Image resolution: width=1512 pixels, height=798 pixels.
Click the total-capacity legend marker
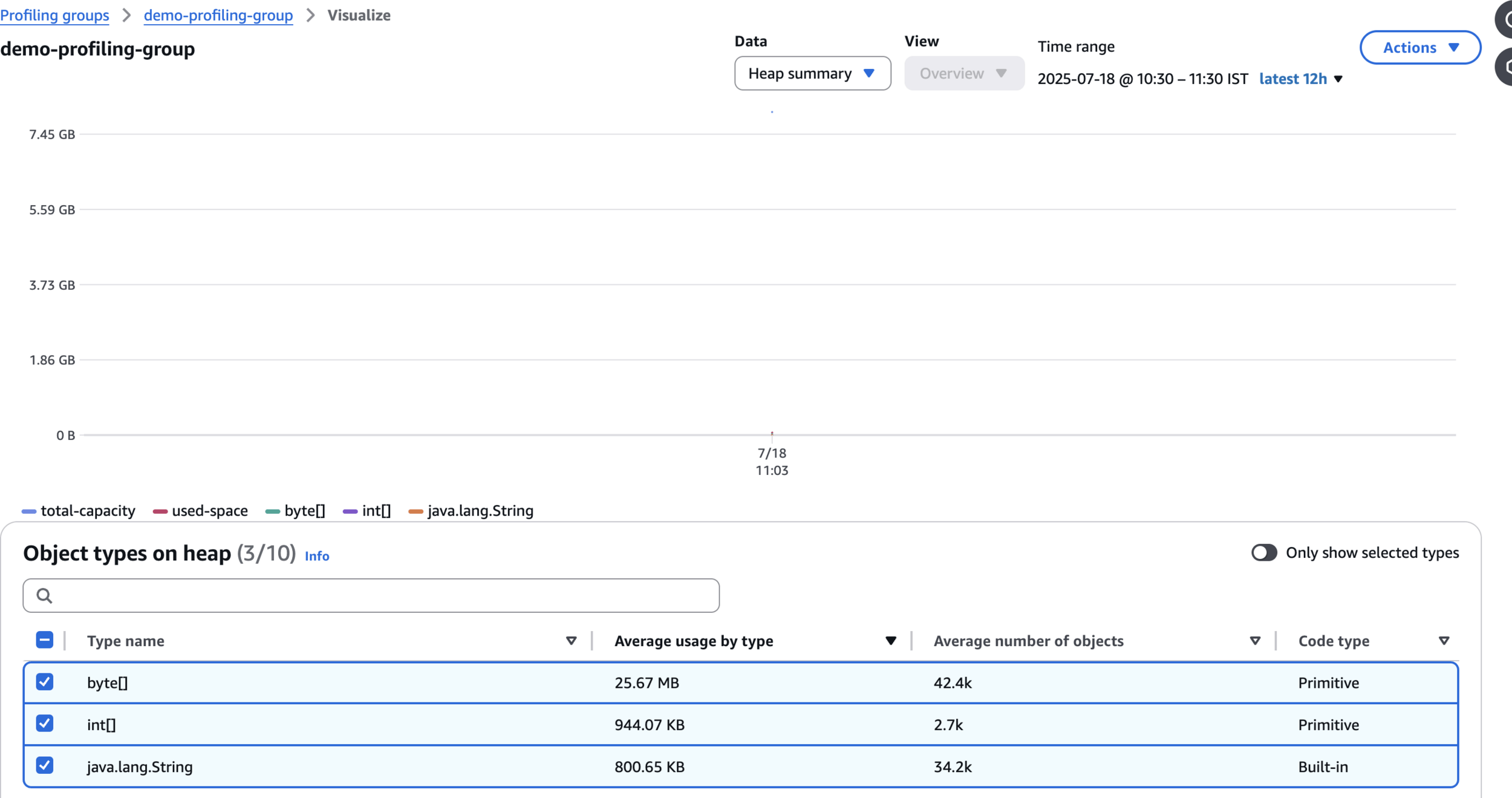pyautogui.click(x=29, y=512)
